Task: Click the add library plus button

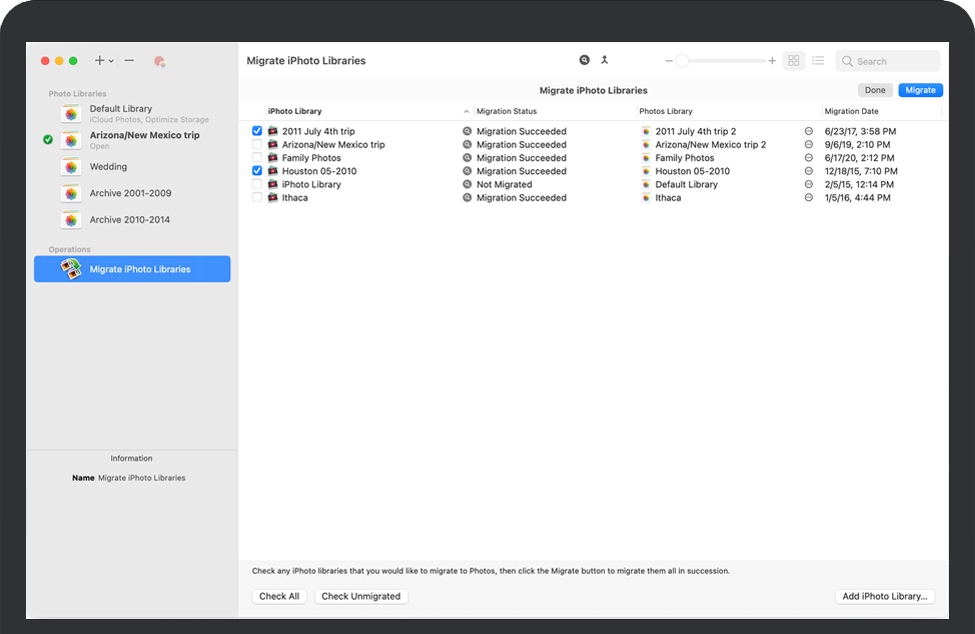Action: tap(99, 61)
